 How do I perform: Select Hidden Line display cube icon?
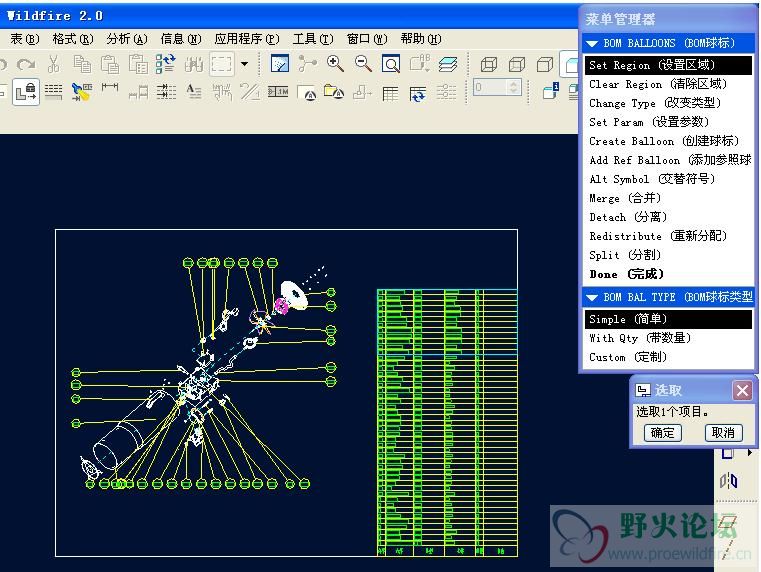[517, 64]
